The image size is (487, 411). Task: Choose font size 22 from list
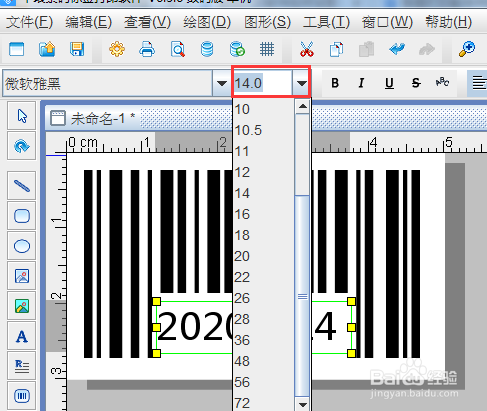[x=264, y=277]
